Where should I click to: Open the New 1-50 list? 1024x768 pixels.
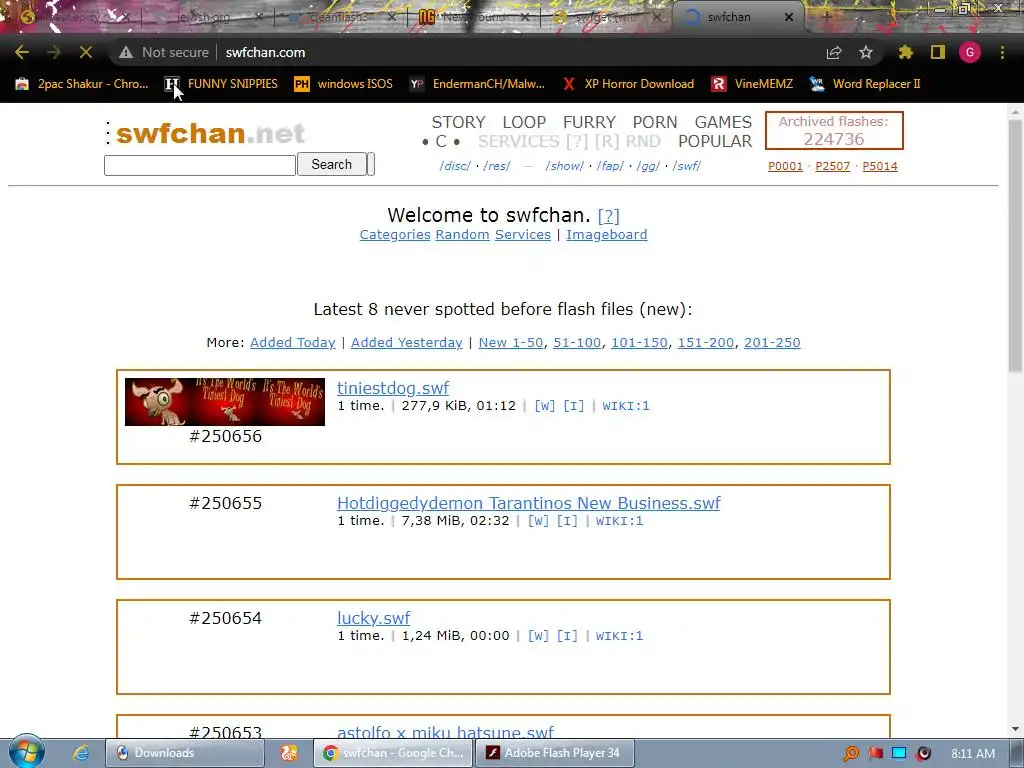point(511,342)
